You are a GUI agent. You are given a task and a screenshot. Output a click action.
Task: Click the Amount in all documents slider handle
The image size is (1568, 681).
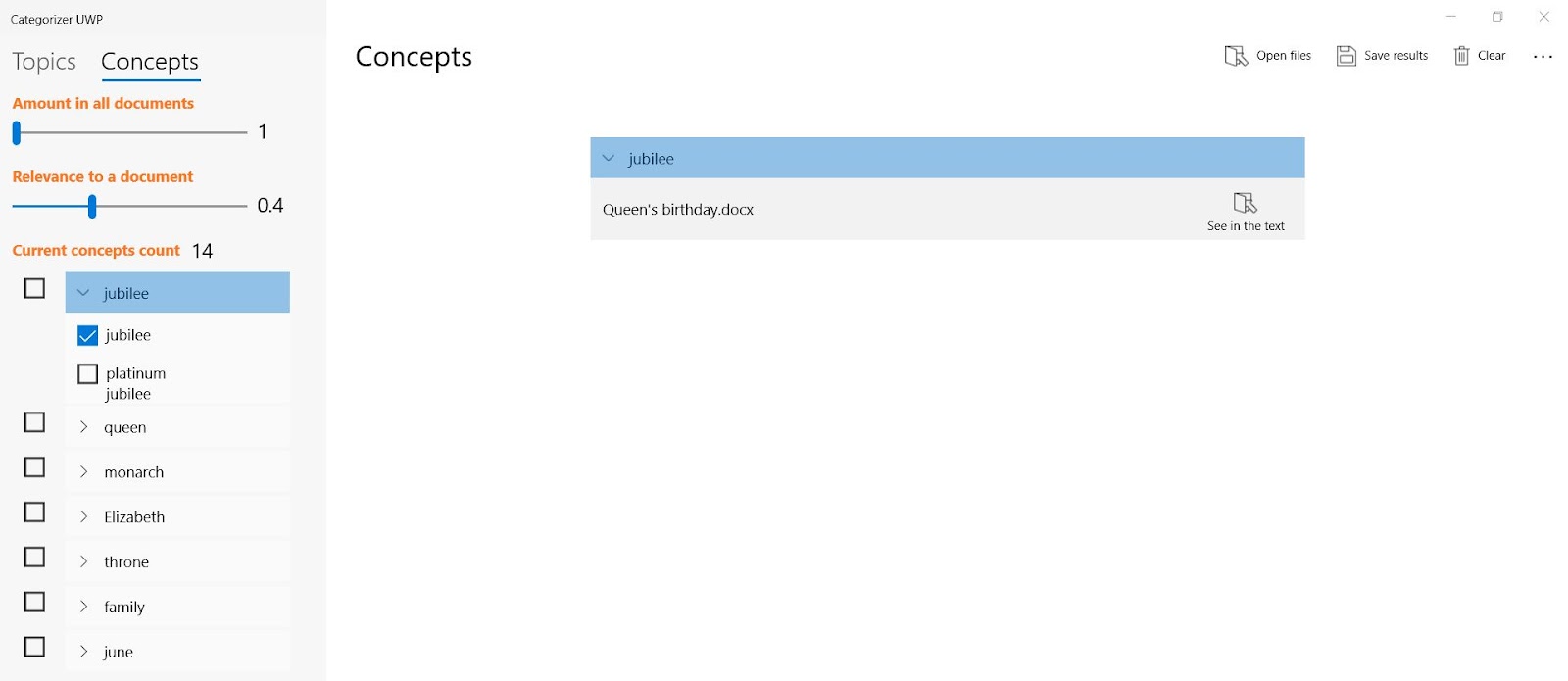17,132
